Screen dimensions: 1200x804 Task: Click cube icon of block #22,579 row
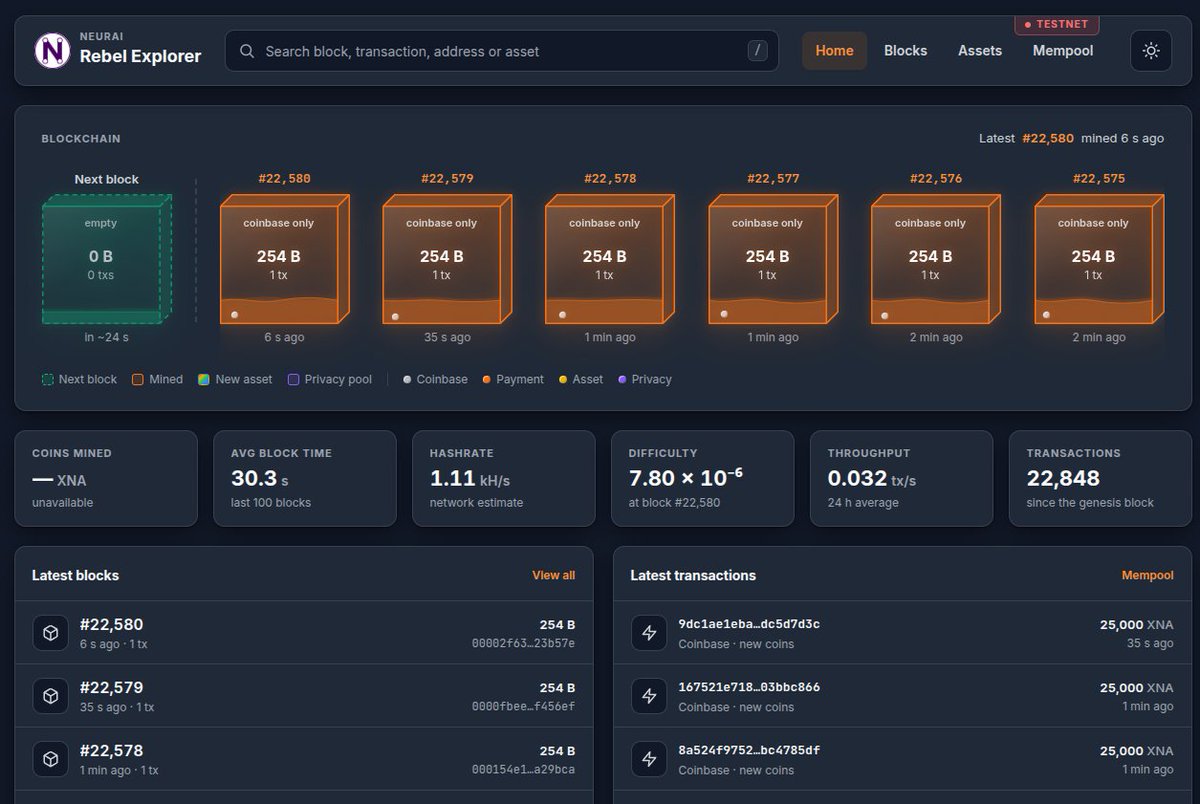coord(50,696)
